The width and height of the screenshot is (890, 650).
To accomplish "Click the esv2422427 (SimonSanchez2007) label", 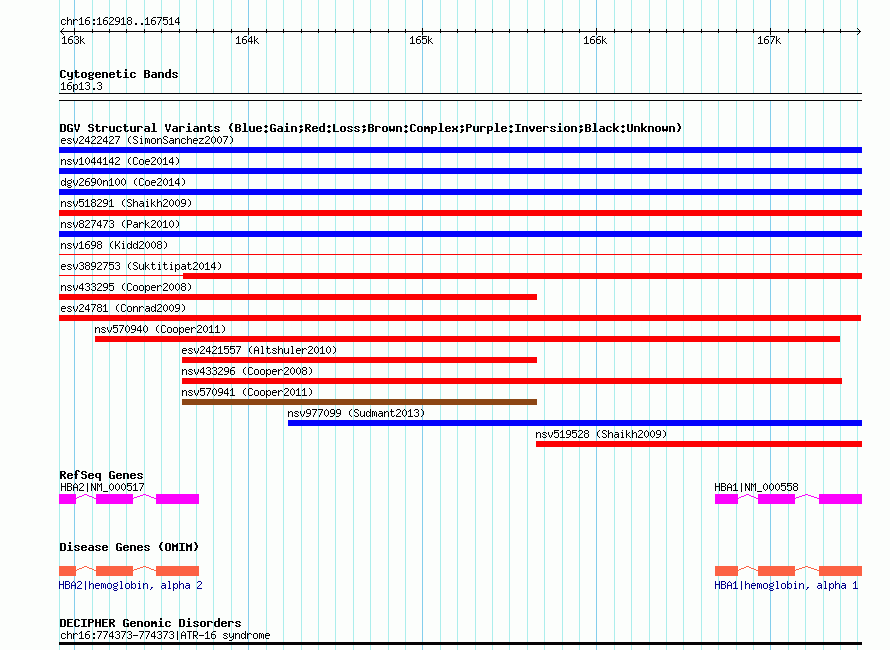I will click(x=147, y=140).
